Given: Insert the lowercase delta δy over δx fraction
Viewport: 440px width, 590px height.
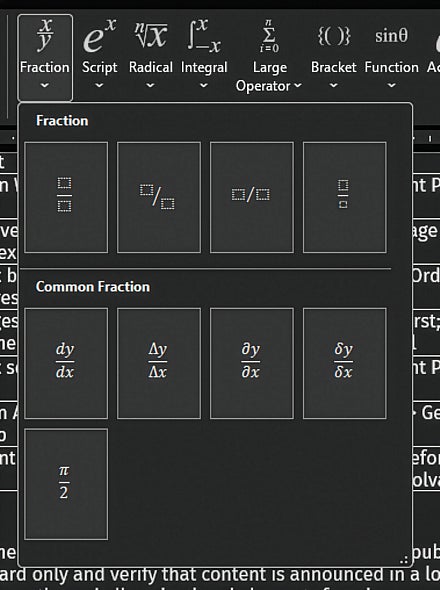Looking at the screenshot, I should pos(344,363).
